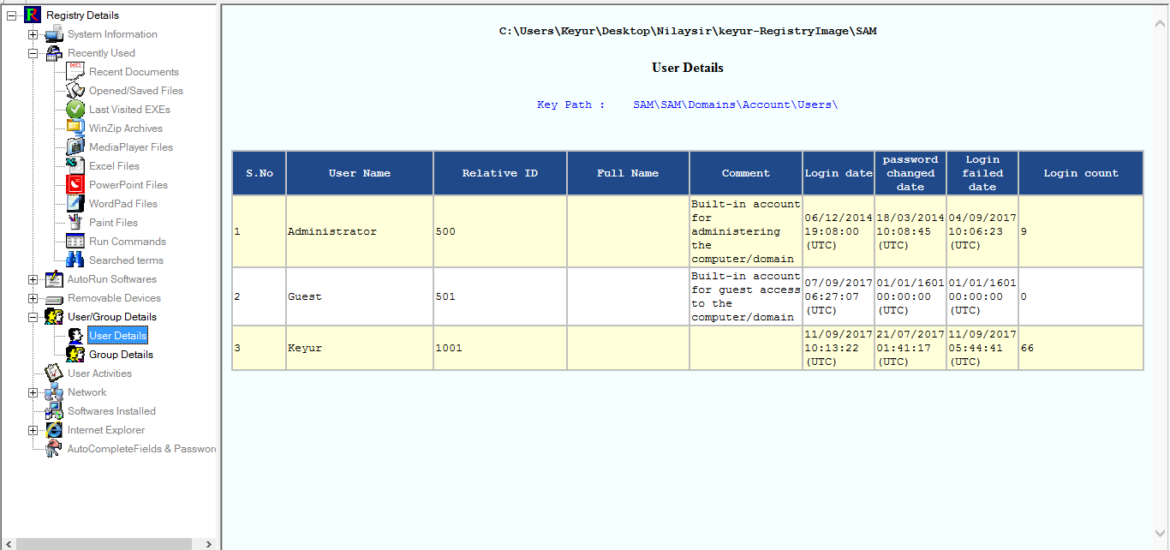This screenshot has width=1170, height=550.
Task: Click the User Details person icon
Action: [x=76, y=336]
